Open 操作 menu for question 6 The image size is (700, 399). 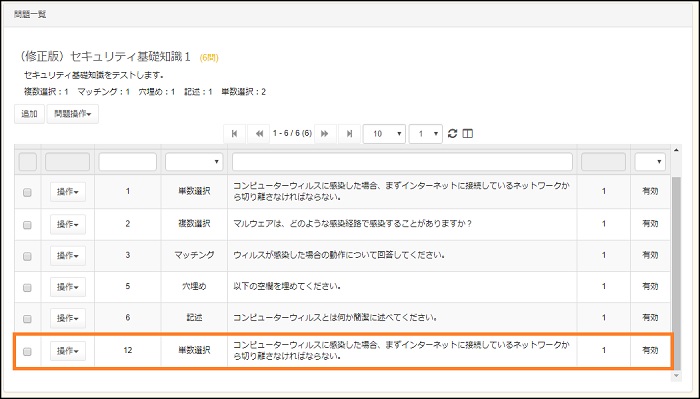68,318
